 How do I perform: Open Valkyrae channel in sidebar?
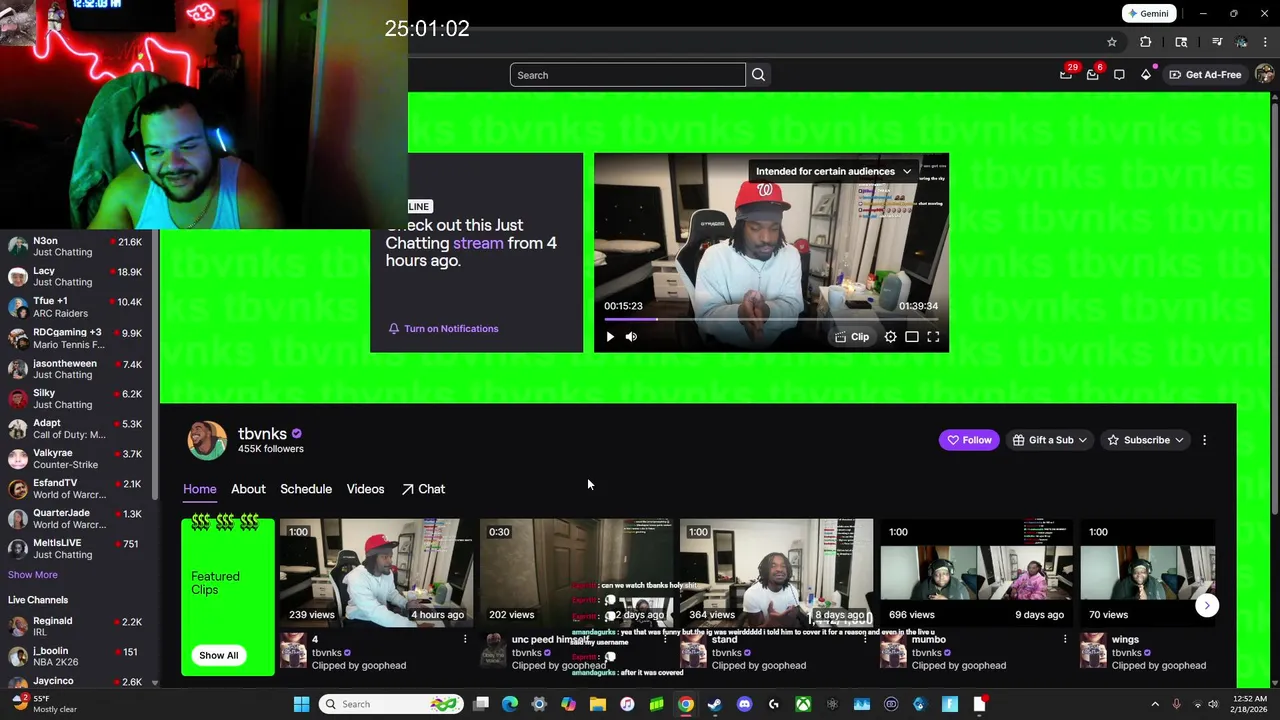[75, 459]
